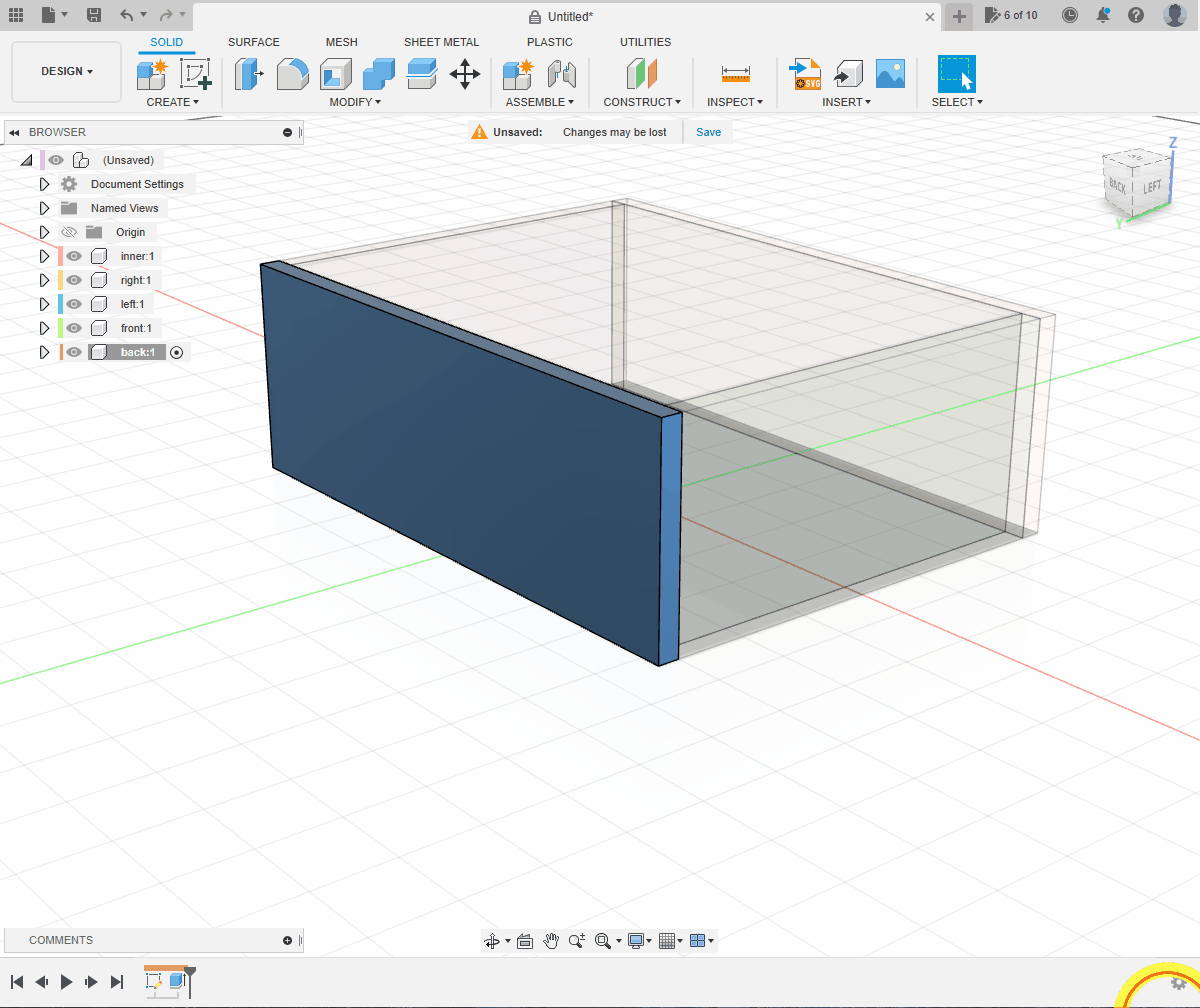Screen dimensions: 1200x1008
Task: Select the Pan hand tool
Action: [551, 941]
